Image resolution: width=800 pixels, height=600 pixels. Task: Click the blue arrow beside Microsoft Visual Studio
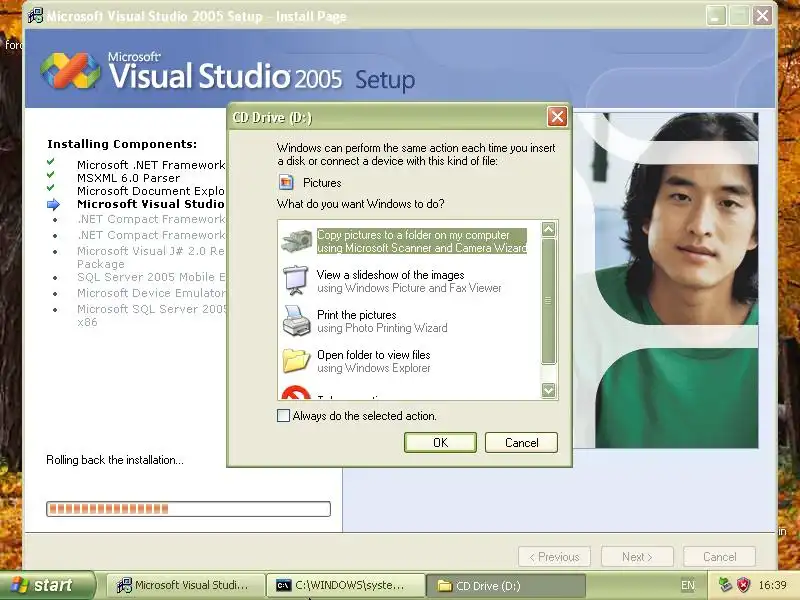click(53, 205)
